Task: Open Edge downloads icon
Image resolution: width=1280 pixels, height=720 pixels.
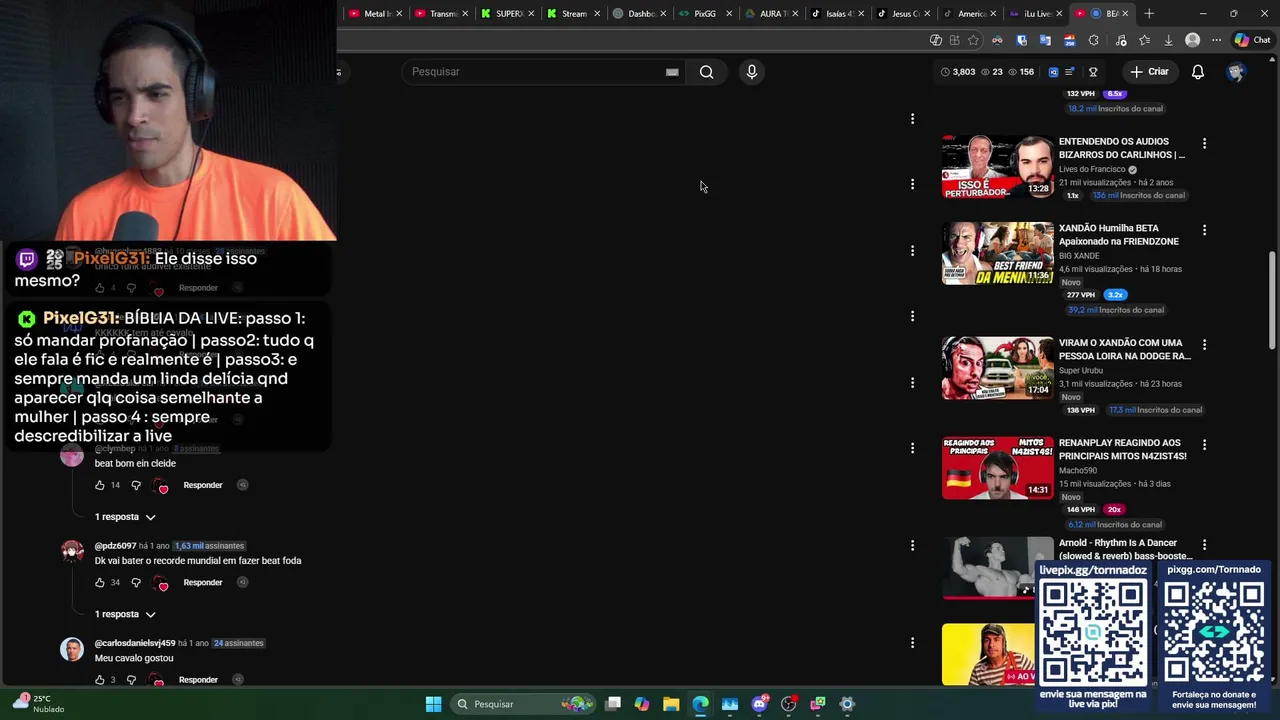Action: pyautogui.click(x=1168, y=40)
